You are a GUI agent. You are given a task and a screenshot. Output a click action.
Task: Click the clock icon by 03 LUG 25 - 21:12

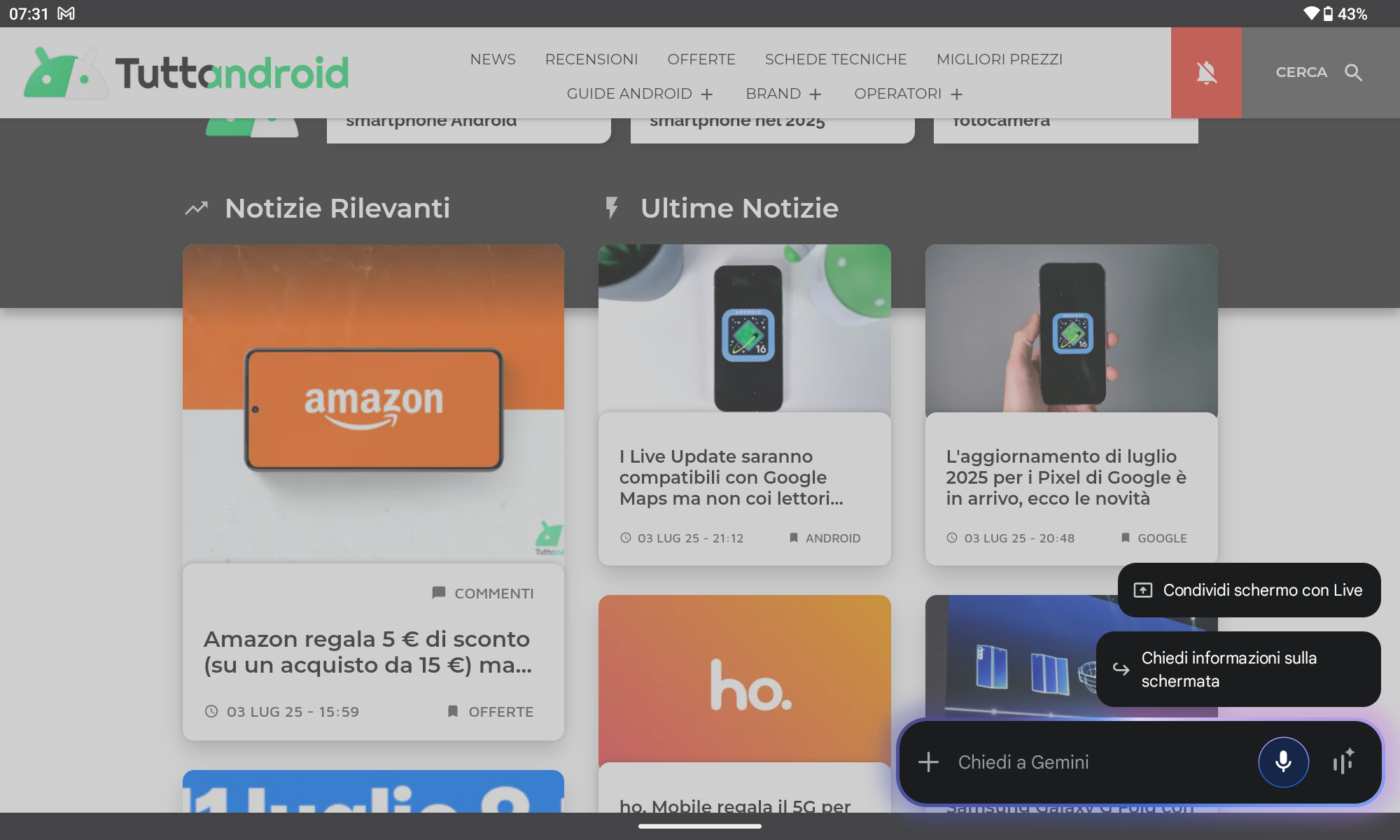(x=626, y=538)
